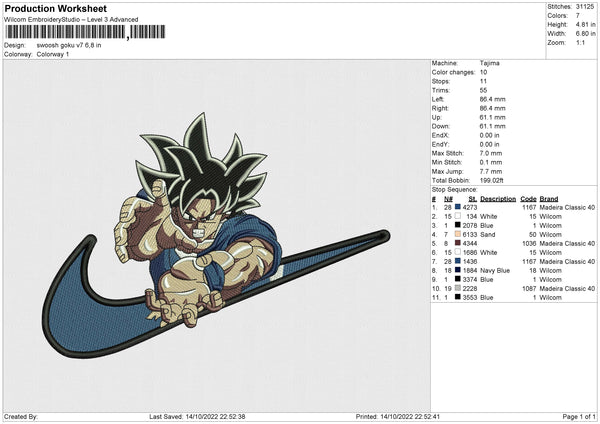Click the "Production Worksheet" title

pyautogui.click(x=56, y=8)
